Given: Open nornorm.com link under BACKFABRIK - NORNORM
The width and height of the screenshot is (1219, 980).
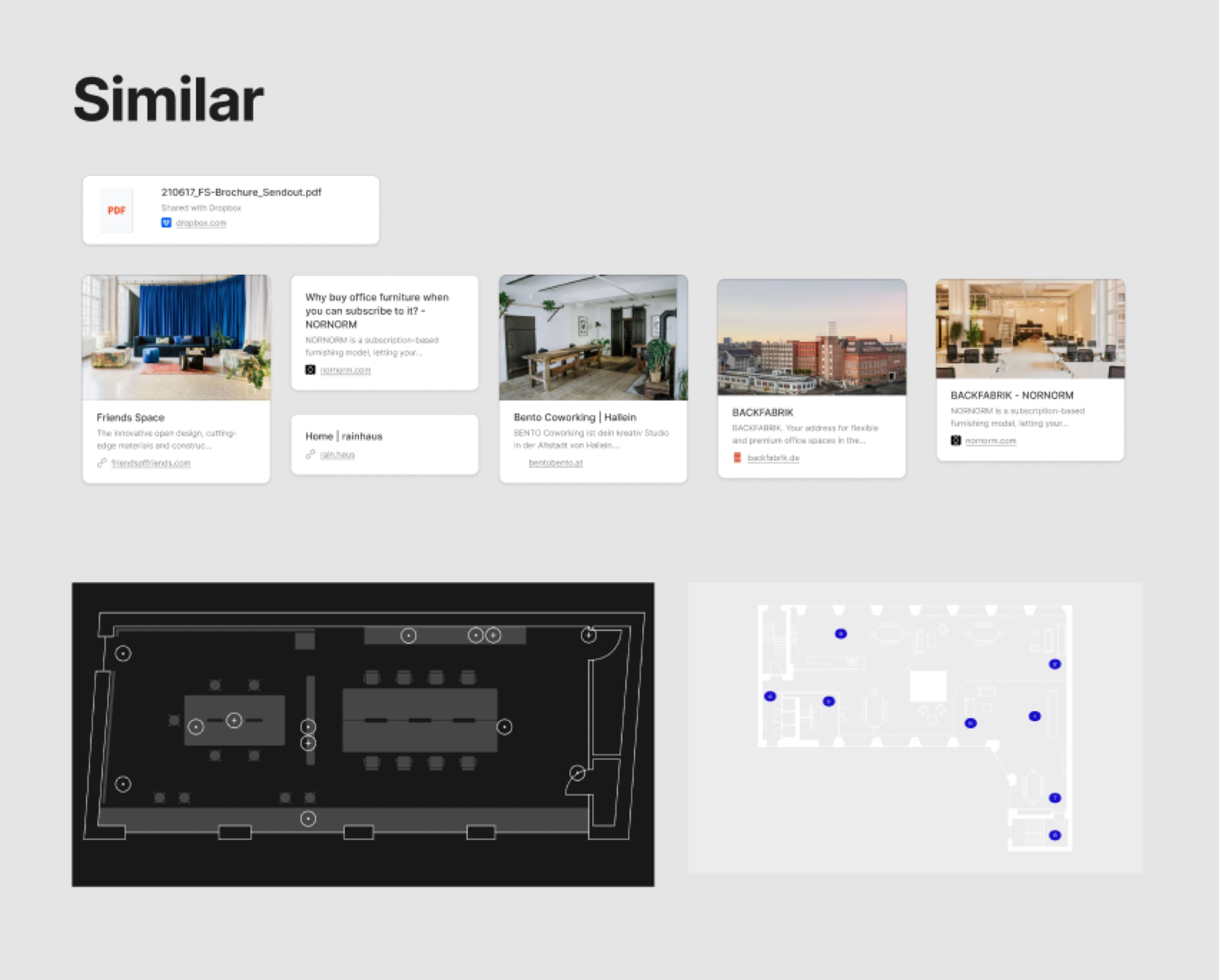Looking at the screenshot, I should click(990, 440).
